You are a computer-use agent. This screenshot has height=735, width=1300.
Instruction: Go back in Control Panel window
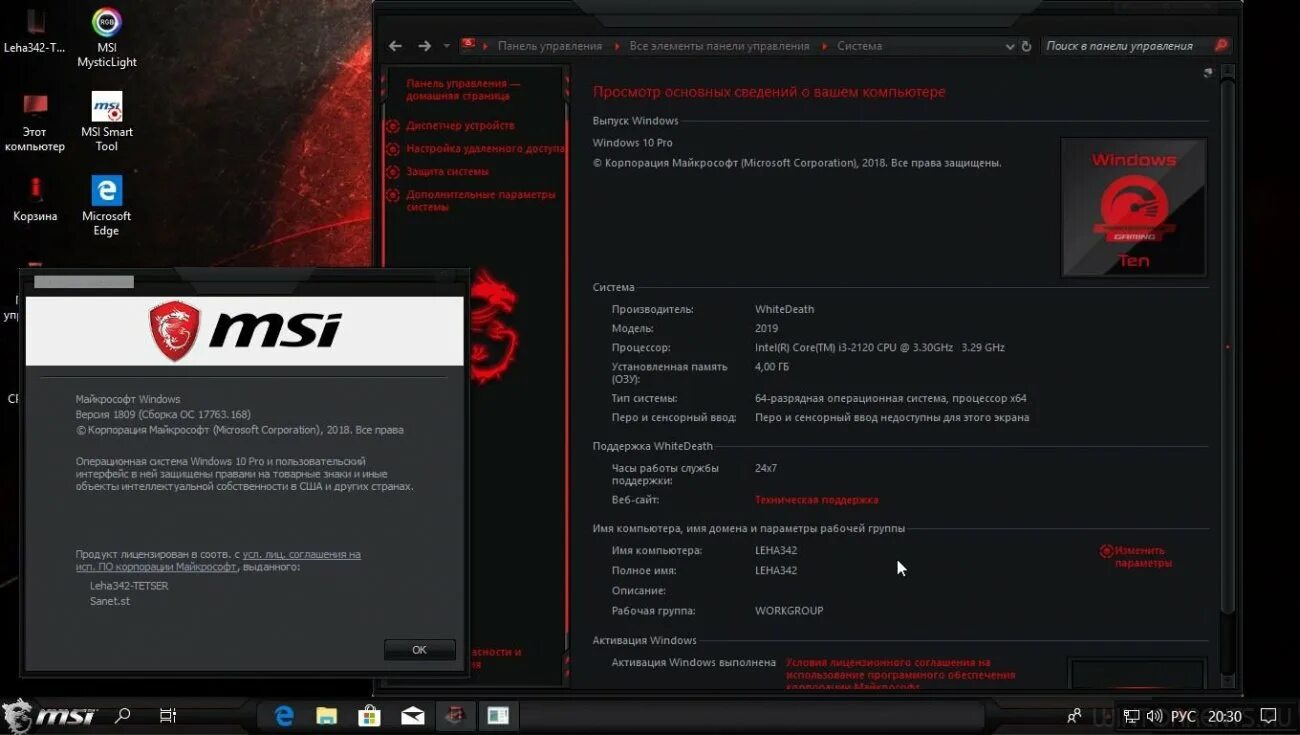pyautogui.click(x=395, y=46)
